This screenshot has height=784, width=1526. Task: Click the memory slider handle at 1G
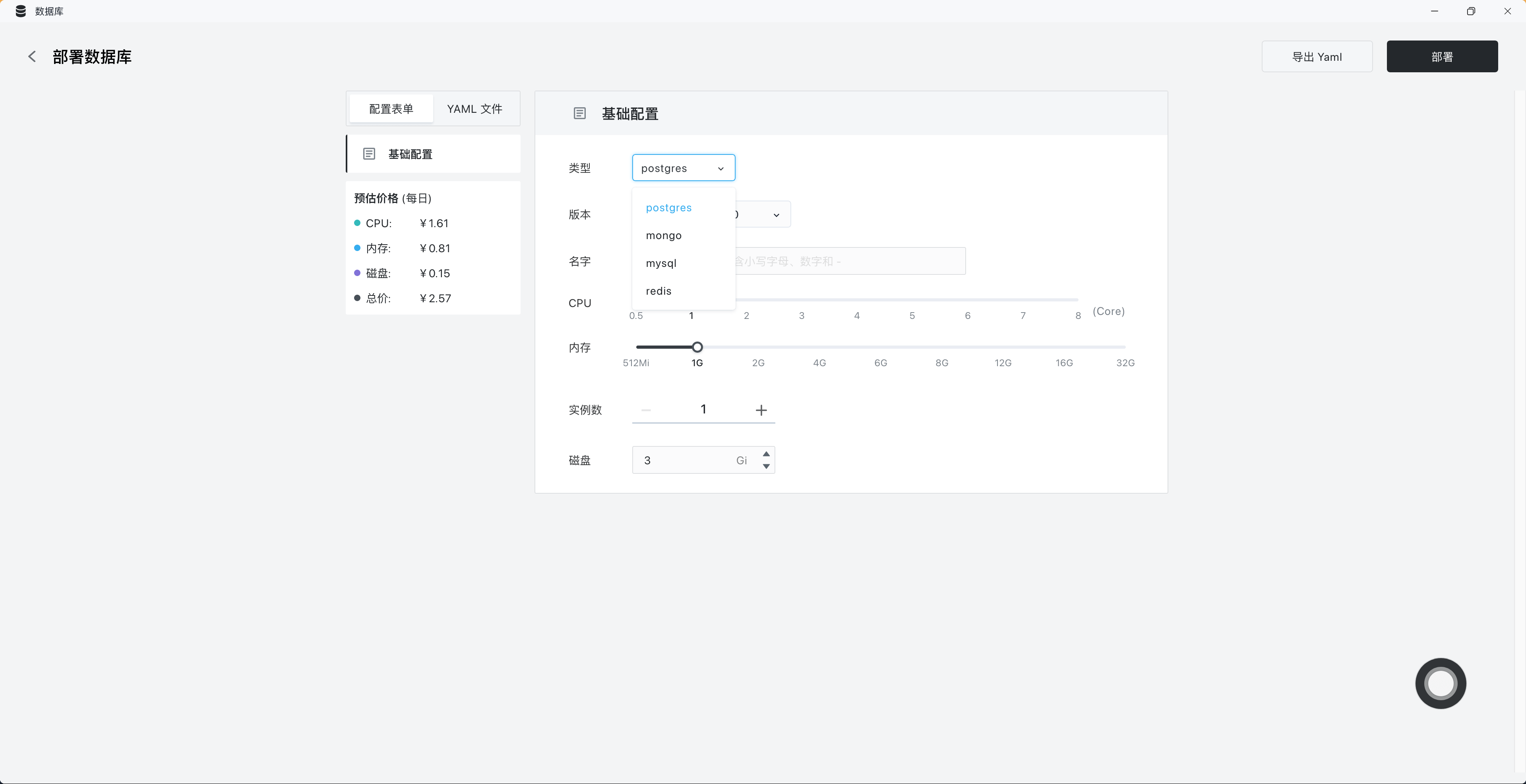click(x=697, y=347)
